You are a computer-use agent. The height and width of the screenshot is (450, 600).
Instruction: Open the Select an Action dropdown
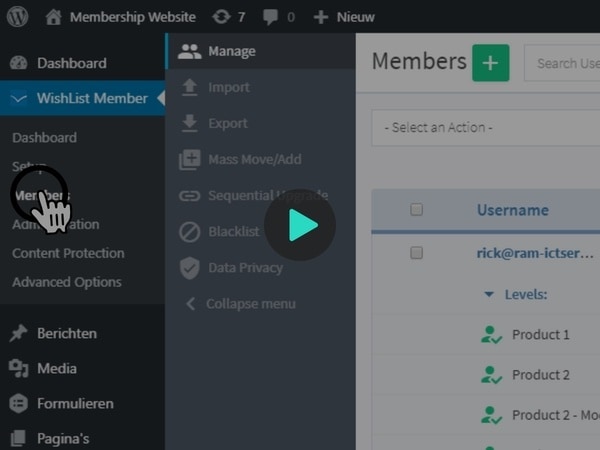click(486, 128)
